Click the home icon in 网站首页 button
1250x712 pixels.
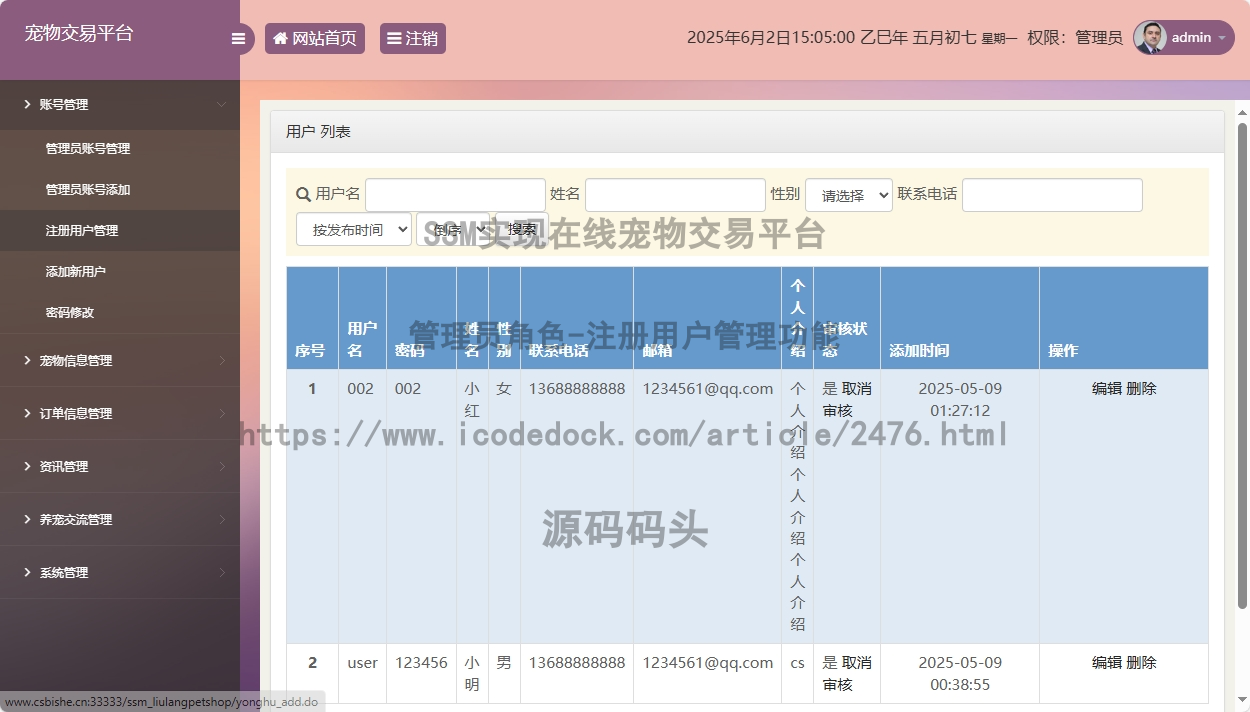[x=280, y=39]
